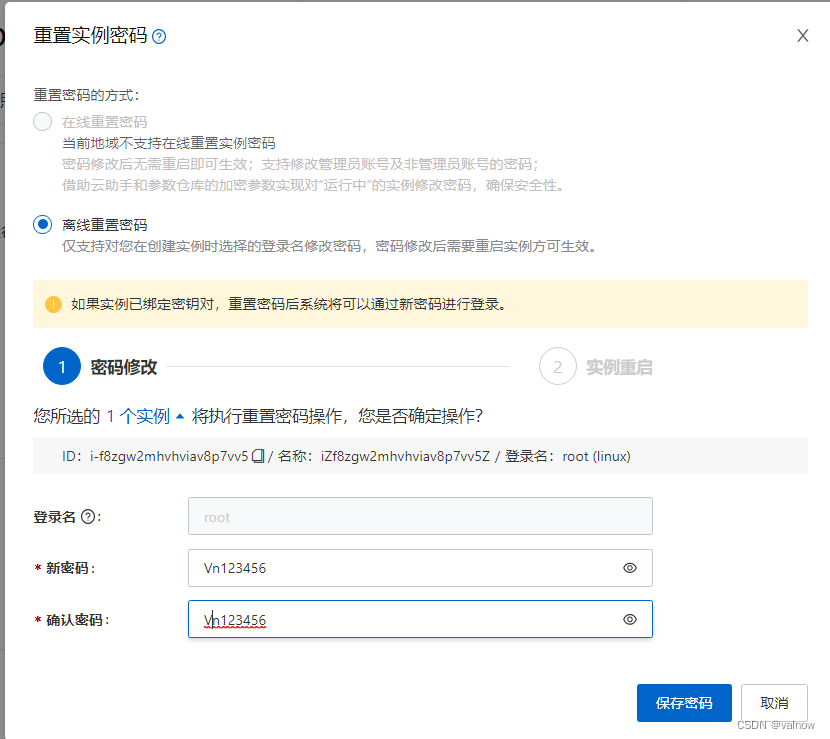Open help icon beside 重置实例密码 title

(159, 37)
